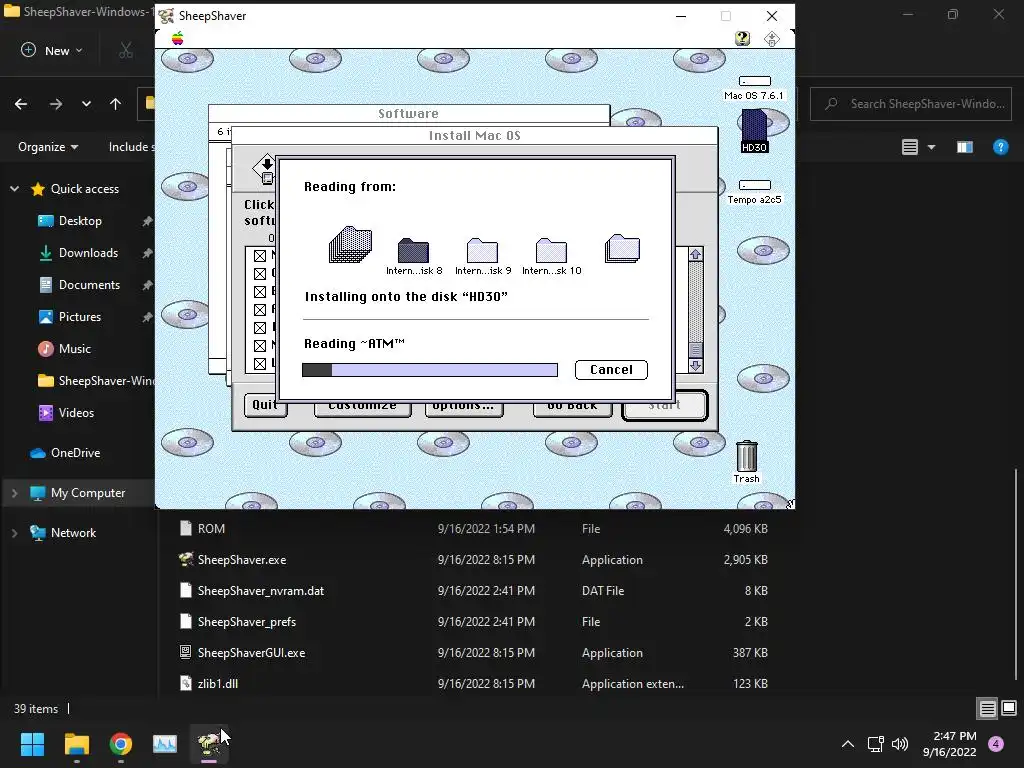Click the Go Back button in installer
This screenshot has height=768, width=1024.
click(x=573, y=407)
